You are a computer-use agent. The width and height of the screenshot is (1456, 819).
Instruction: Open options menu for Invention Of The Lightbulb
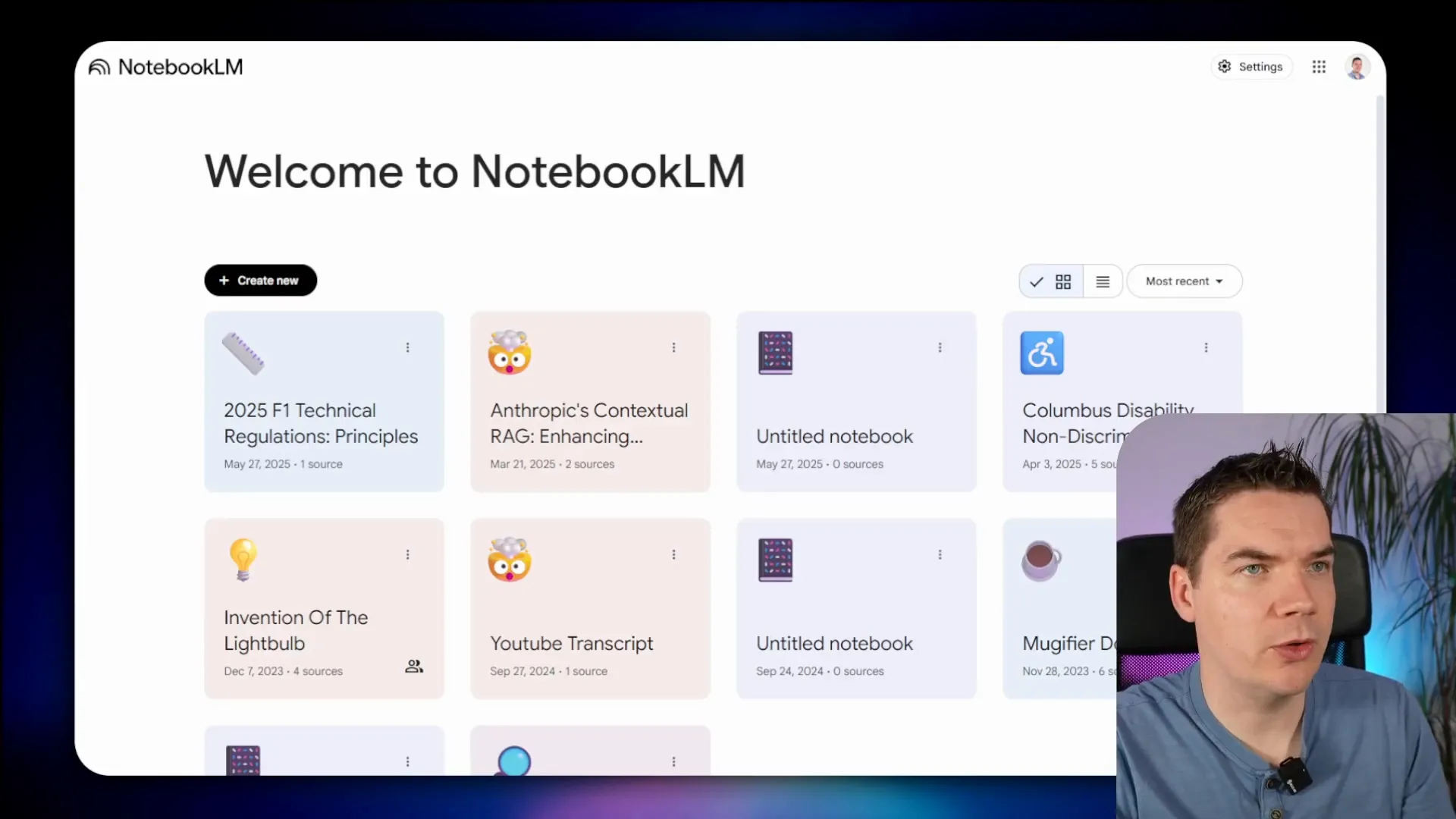pyautogui.click(x=407, y=554)
